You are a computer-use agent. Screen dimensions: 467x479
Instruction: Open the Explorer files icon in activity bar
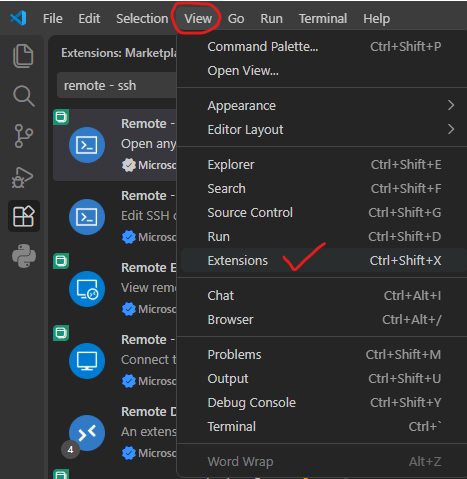23,56
